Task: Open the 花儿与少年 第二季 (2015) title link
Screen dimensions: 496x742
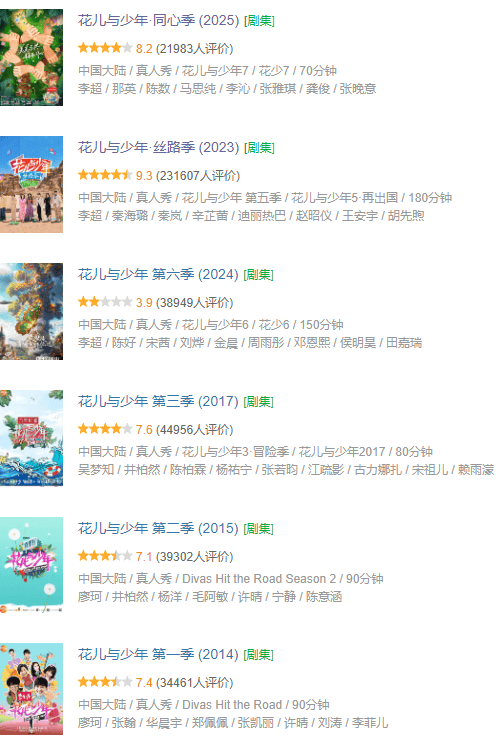Action: point(158,528)
